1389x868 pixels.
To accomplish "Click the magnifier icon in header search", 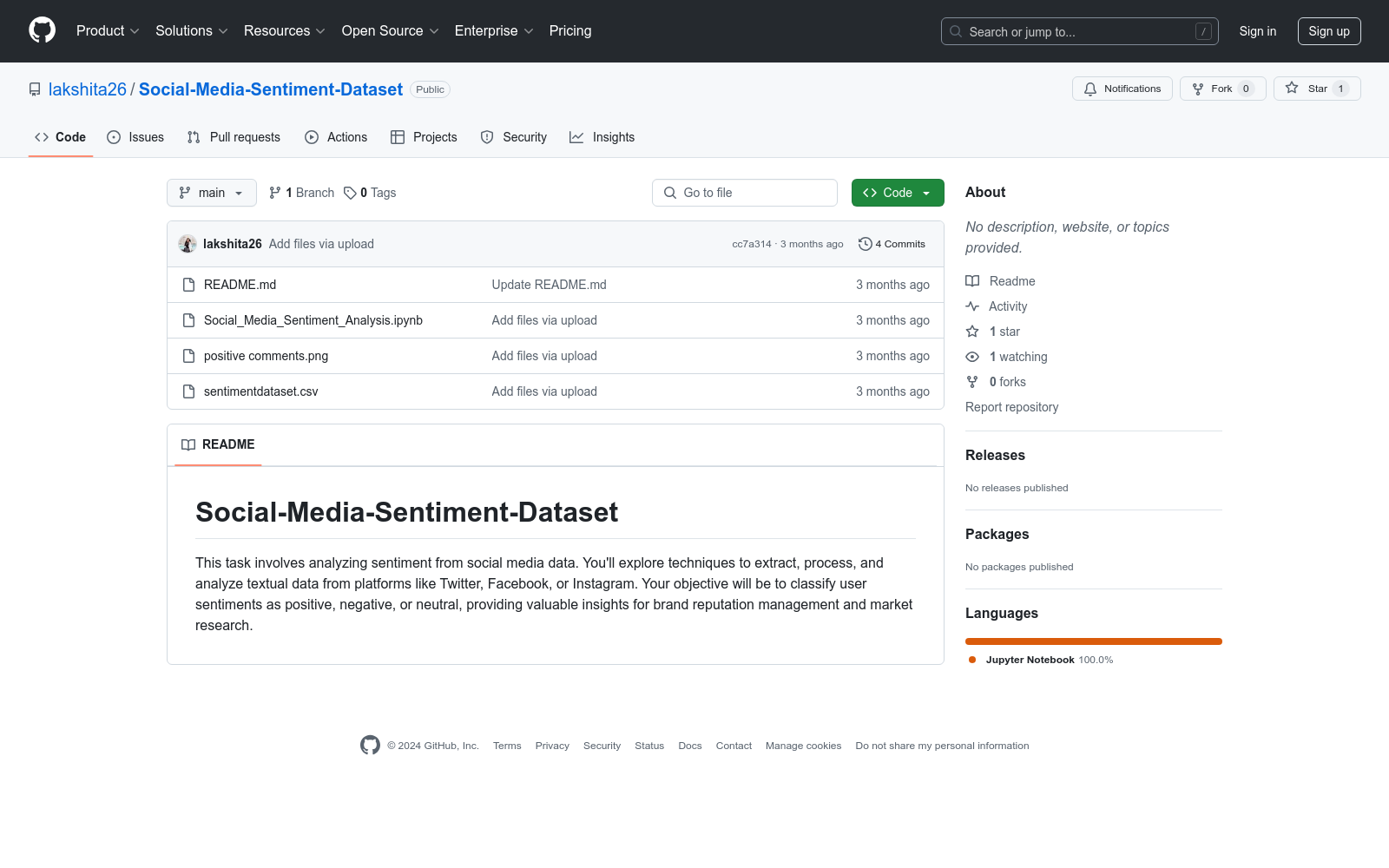I will [956, 31].
